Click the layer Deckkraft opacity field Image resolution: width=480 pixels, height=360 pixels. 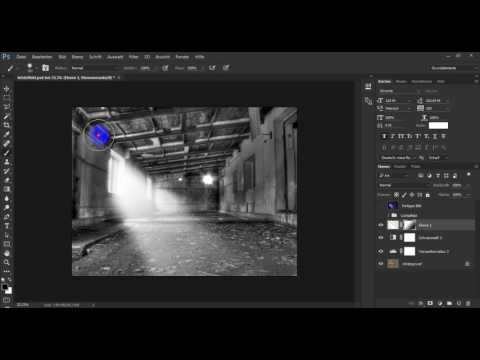click(x=457, y=185)
